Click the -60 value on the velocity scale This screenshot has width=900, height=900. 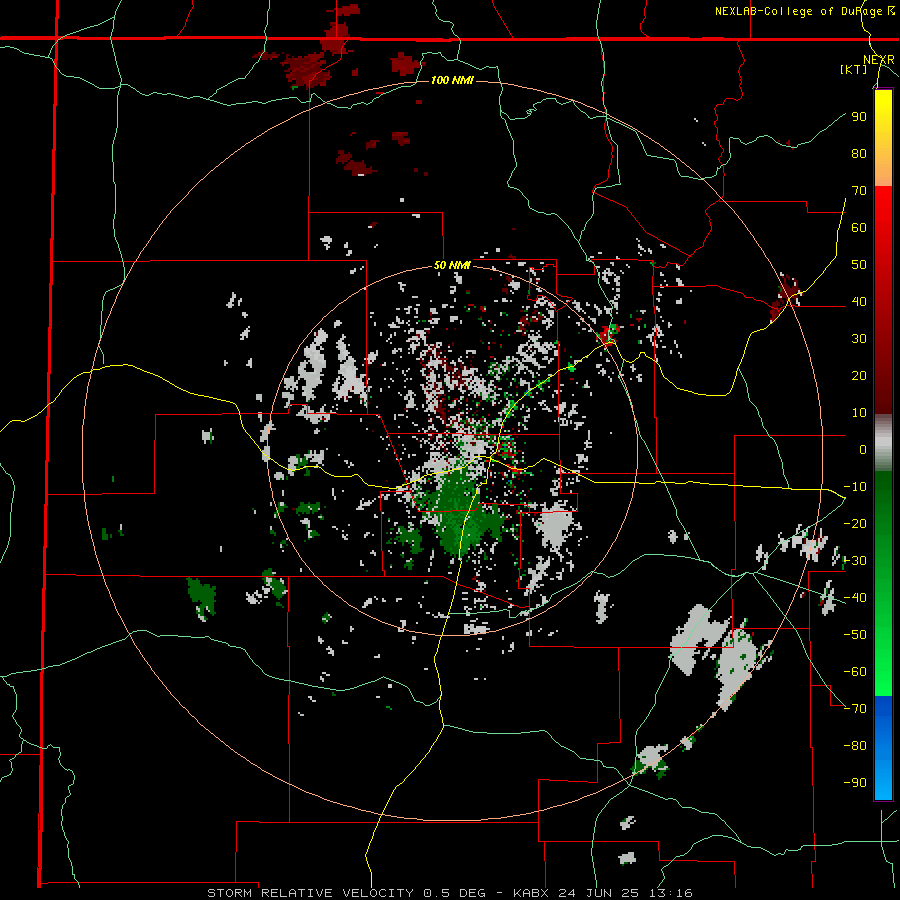855,672
